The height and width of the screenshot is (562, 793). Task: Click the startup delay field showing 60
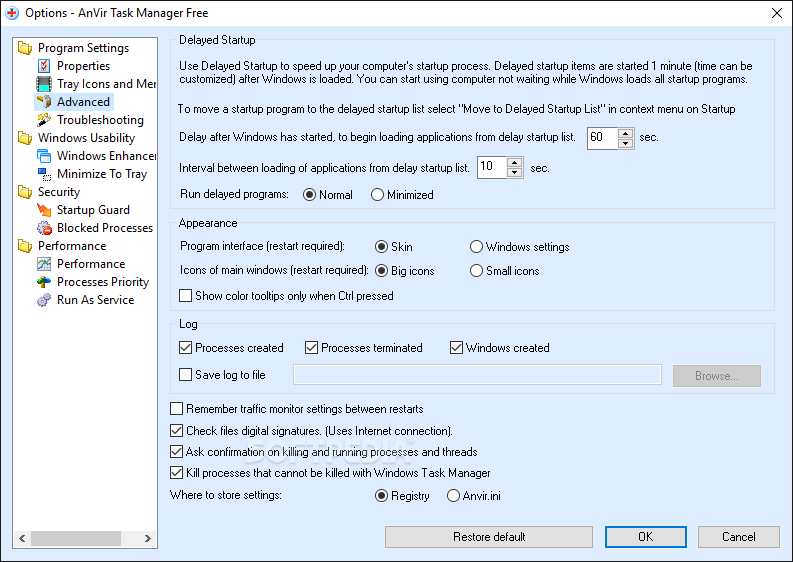(x=602, y=138)
